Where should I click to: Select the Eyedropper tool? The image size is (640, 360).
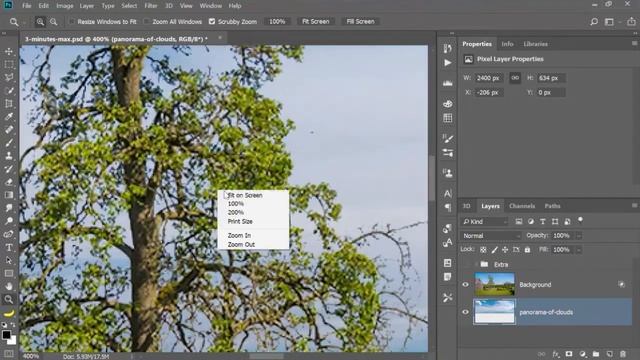(9, 117)
